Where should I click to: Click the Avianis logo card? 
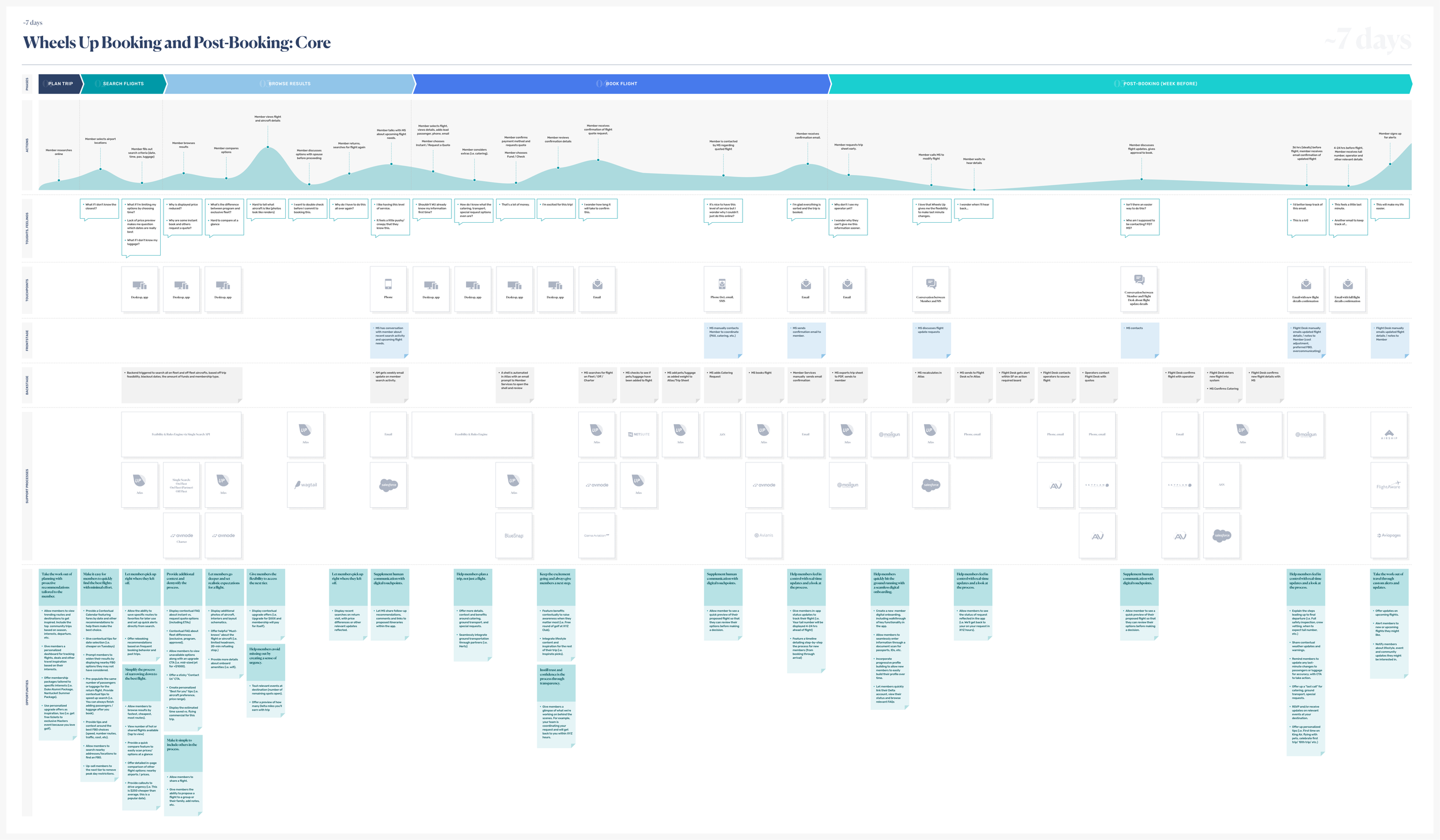coord(764,535)
